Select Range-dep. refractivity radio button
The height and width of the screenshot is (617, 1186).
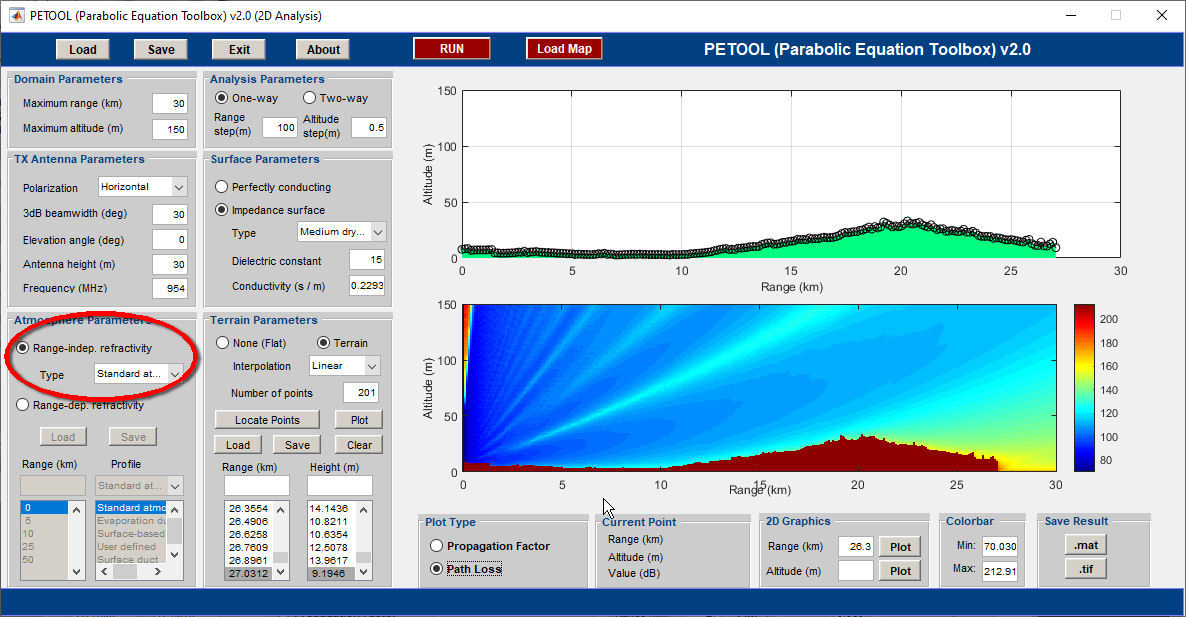(23, 405)
